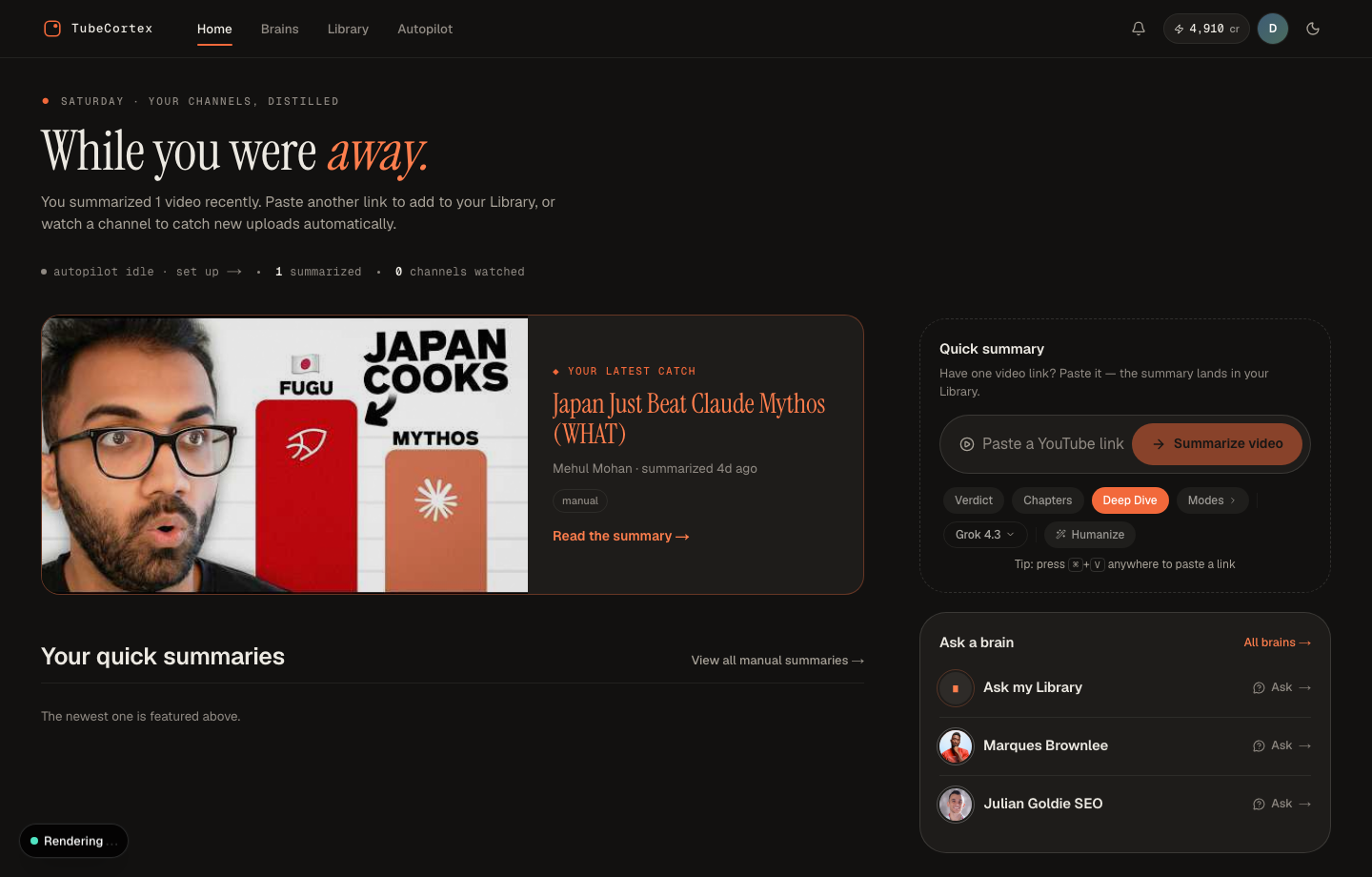Screen dimensions: 1372x877
Task: Open the Grok 4.3 model dropdown
Action: tap(985, 535)
